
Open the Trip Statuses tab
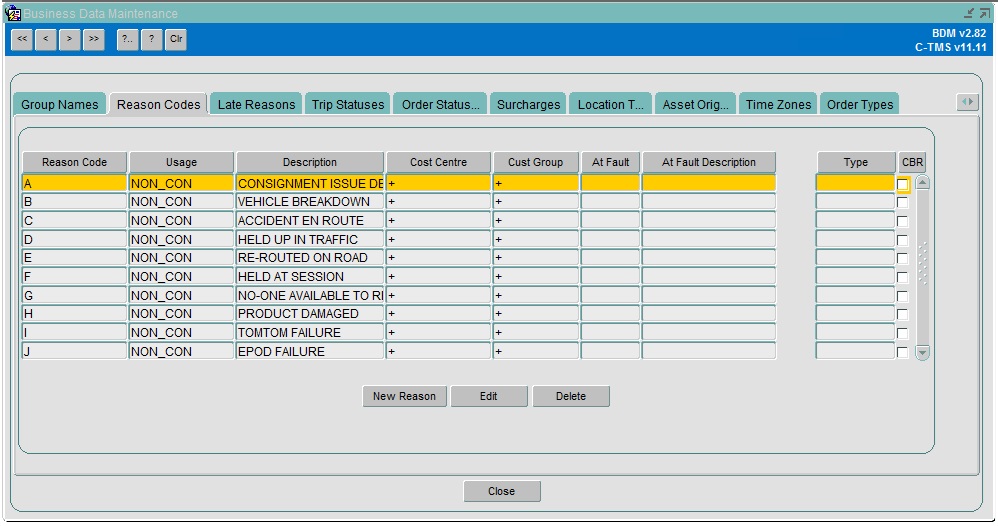coord(348,104)
